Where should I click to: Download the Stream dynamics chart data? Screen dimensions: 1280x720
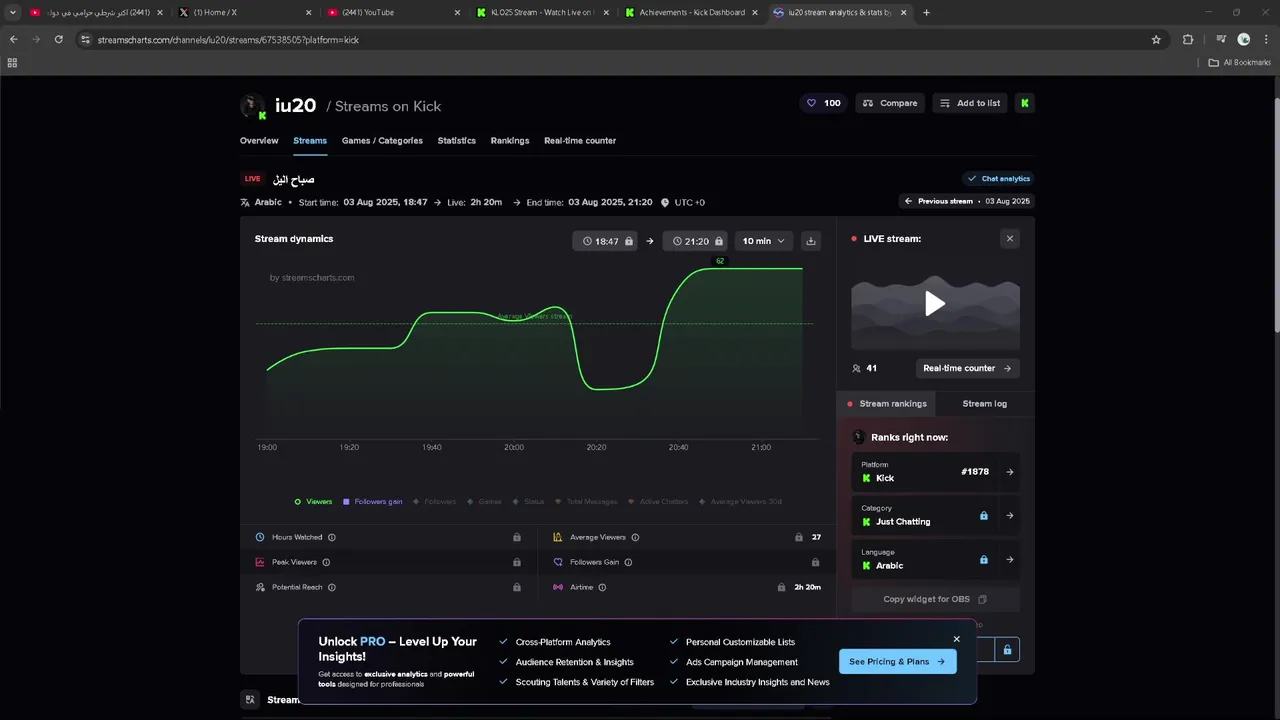(811, 241)
